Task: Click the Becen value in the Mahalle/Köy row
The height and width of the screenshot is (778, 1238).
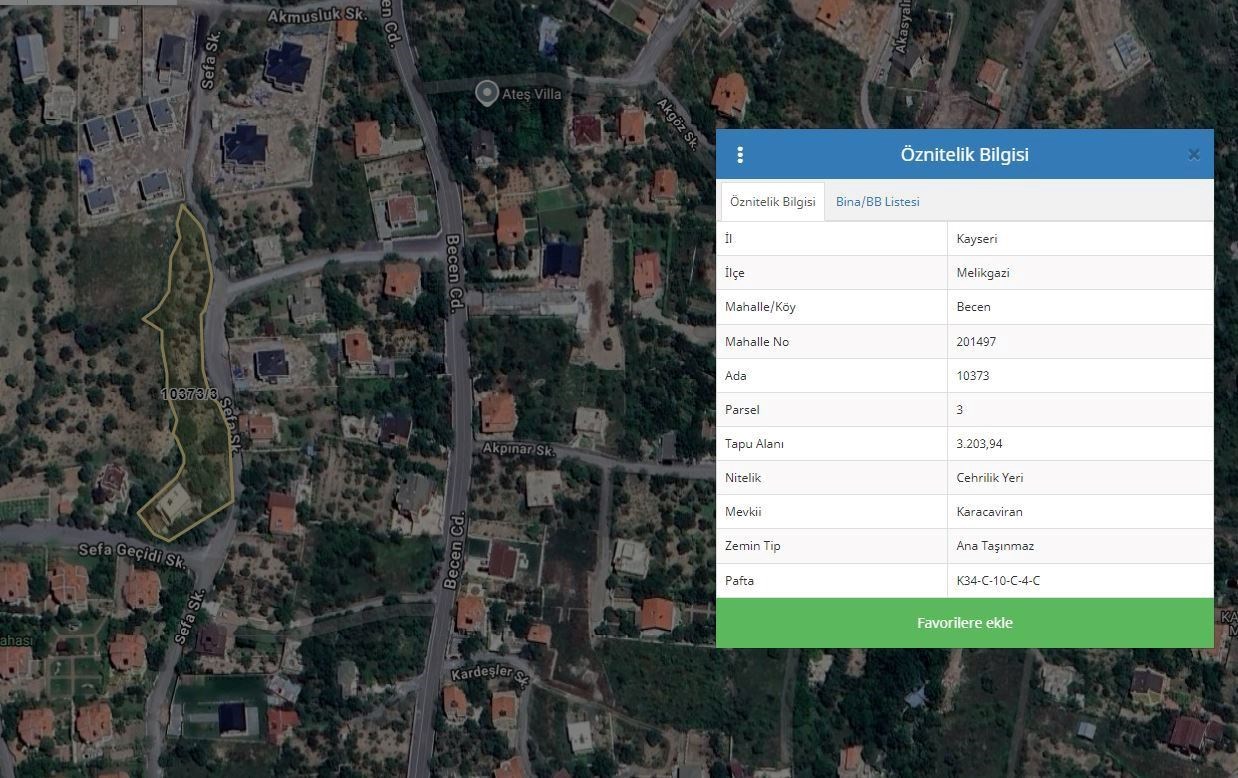Action: click(973, 307)
